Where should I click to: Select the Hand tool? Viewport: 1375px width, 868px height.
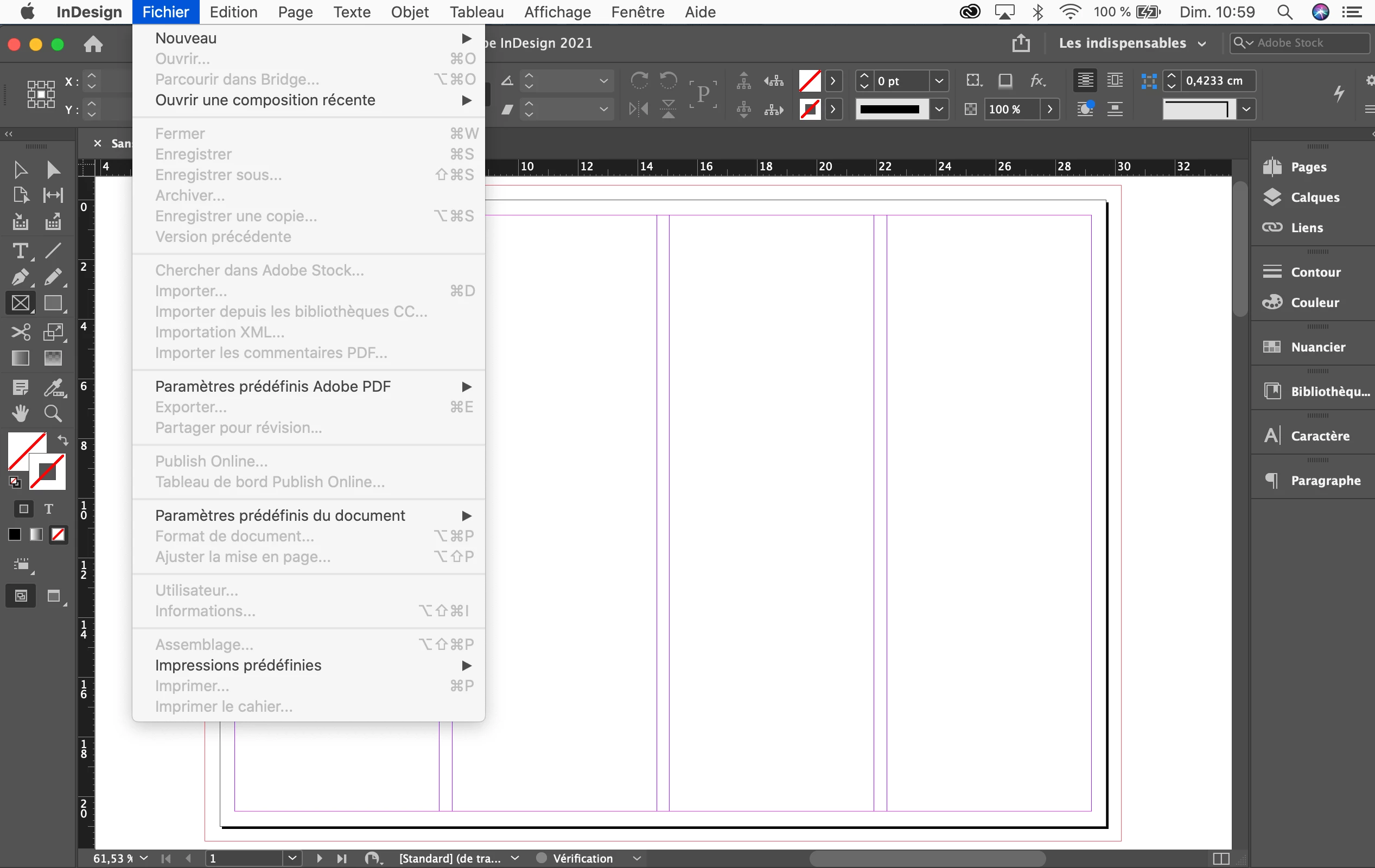[x=20, y=413]
